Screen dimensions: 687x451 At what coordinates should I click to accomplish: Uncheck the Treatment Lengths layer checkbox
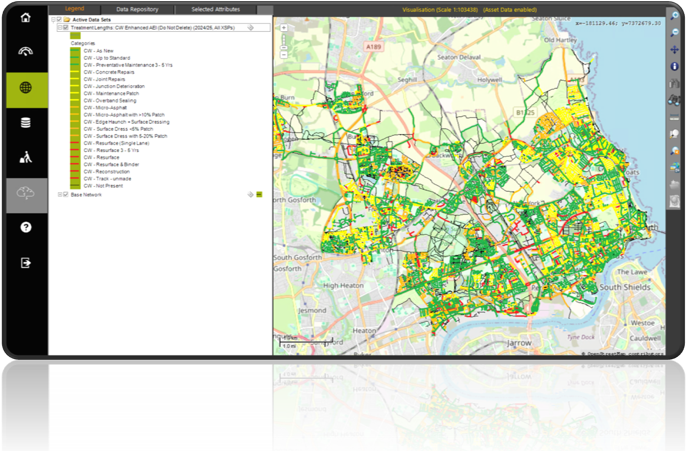(66, 28)
